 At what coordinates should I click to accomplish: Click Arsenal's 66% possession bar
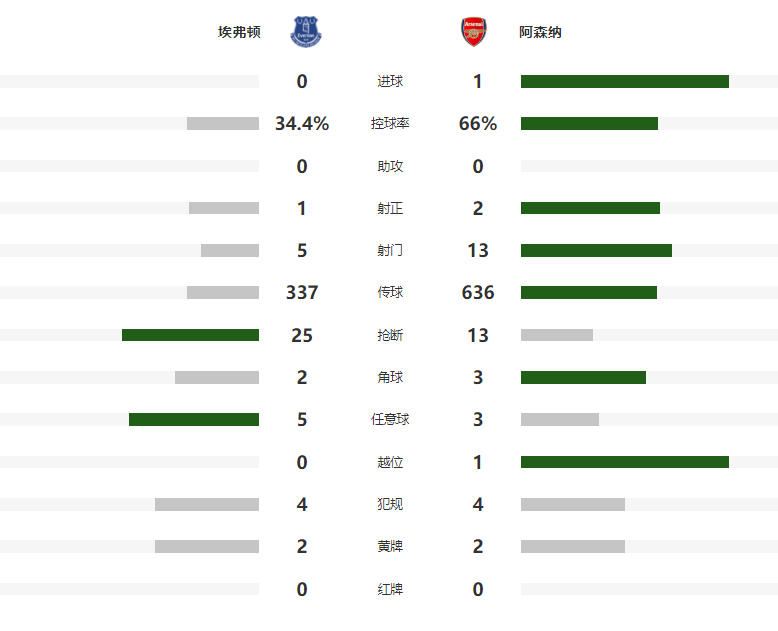pos(589,124)
